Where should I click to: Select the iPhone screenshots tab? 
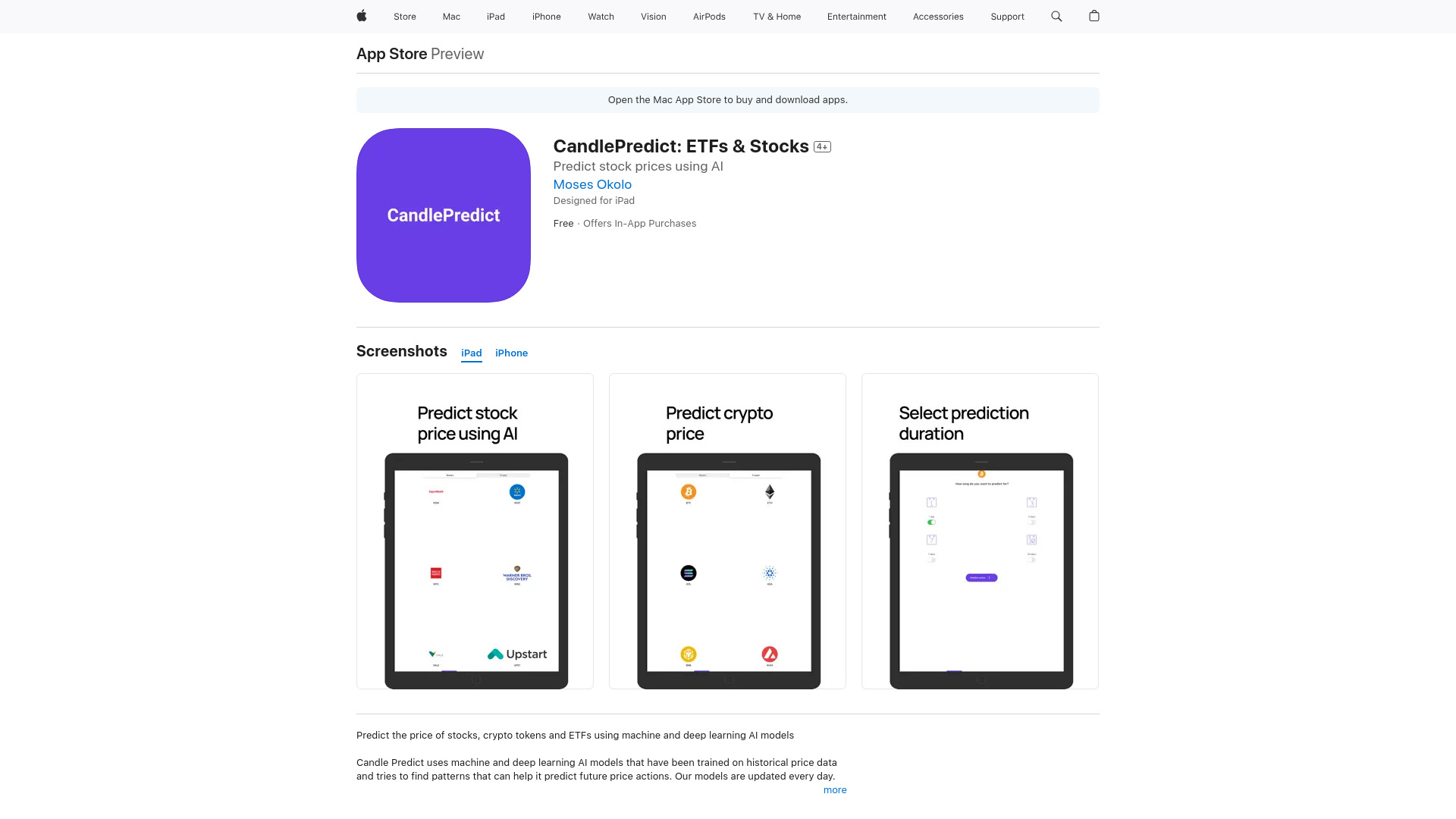click(512, 352)
